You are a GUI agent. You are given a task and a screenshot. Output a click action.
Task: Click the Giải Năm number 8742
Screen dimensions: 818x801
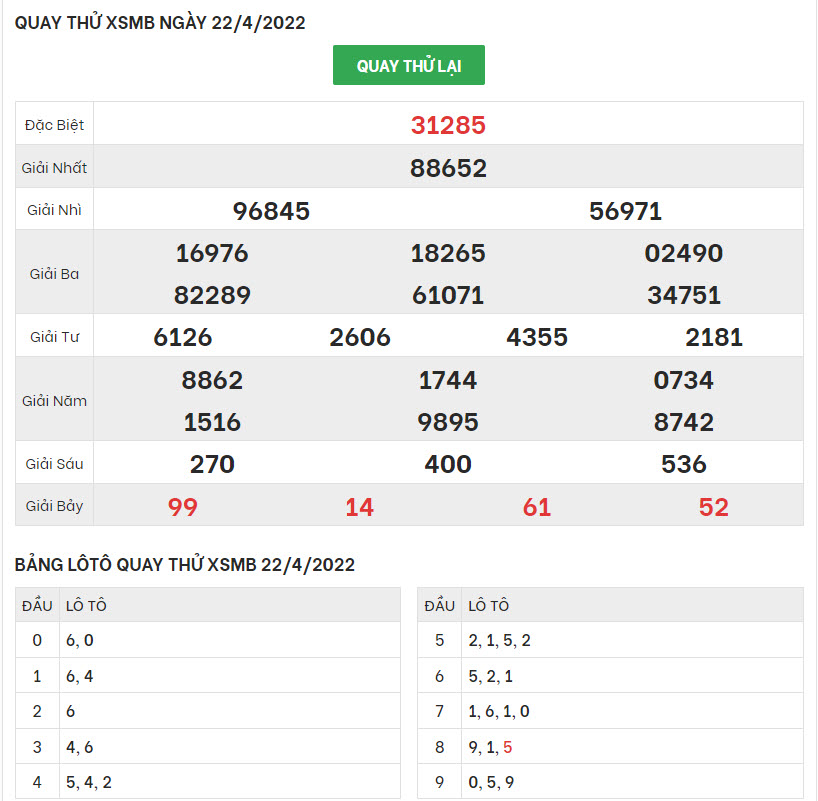pyautogui.click(x=683, y=422)
